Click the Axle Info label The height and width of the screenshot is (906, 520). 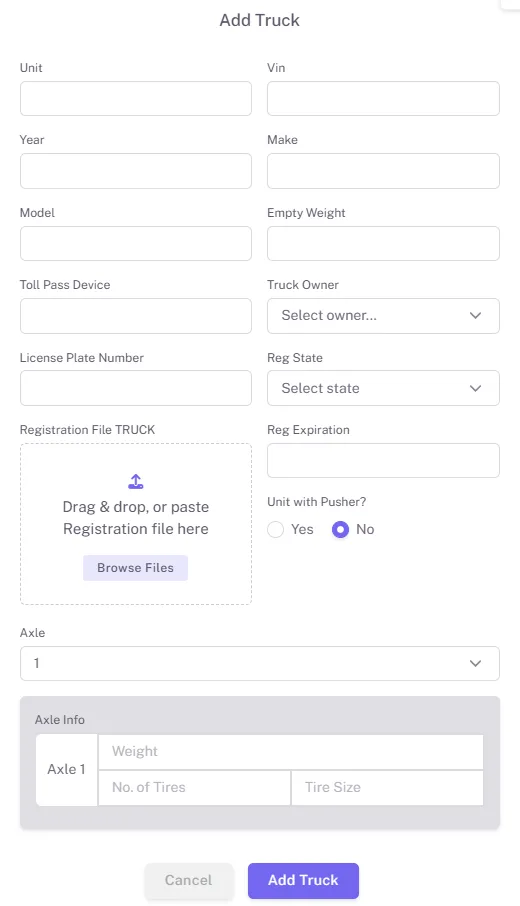coord(60,720)
